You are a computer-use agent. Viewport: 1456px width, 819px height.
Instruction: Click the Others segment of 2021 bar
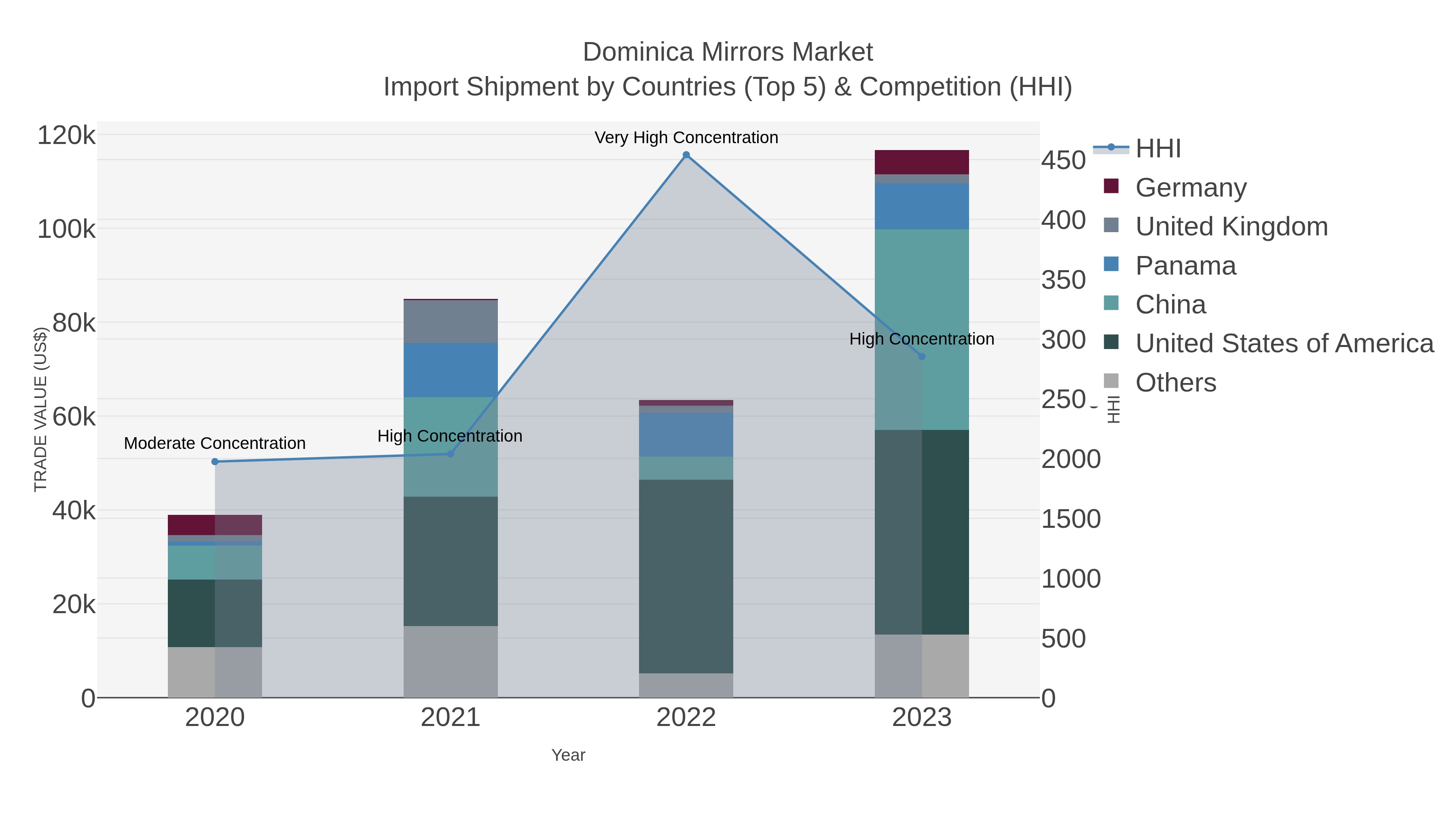(451, 662)
